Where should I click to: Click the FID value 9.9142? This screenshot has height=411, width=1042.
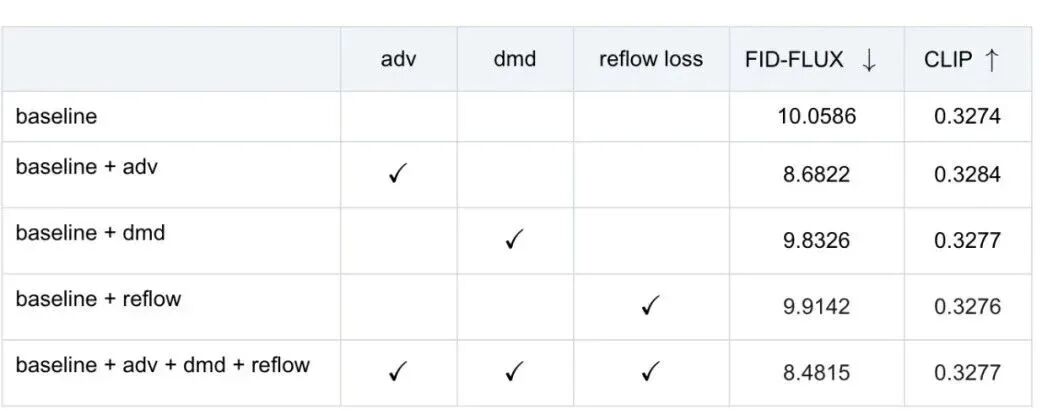[817, 307]
